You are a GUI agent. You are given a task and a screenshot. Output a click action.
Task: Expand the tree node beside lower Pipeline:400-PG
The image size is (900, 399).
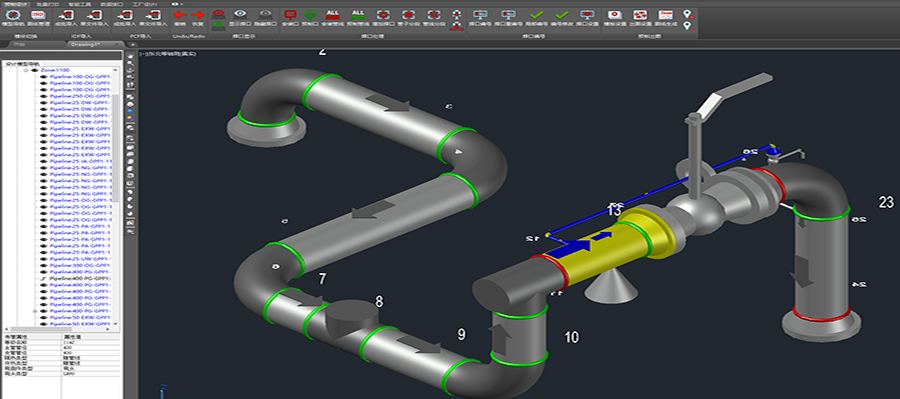click(36, 311)
